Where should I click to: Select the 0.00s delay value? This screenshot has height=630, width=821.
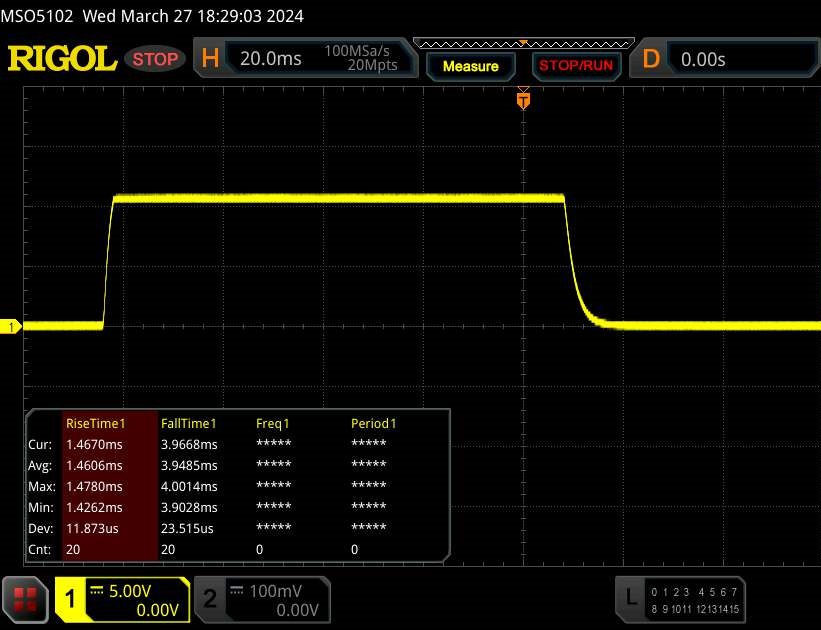tap(703, 60)
